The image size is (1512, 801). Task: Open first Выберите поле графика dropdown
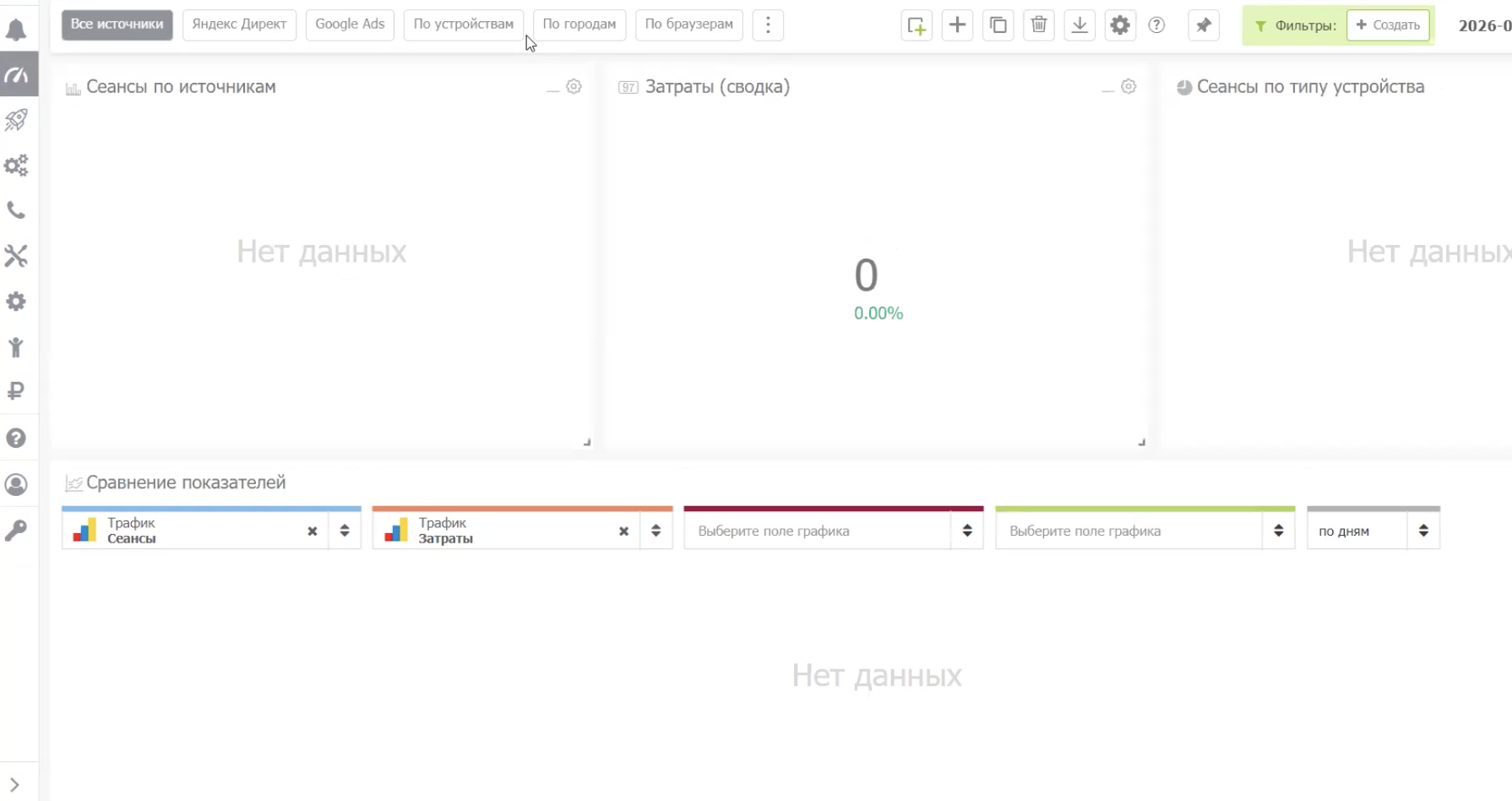pyautogui.click(x=966, y=531)
